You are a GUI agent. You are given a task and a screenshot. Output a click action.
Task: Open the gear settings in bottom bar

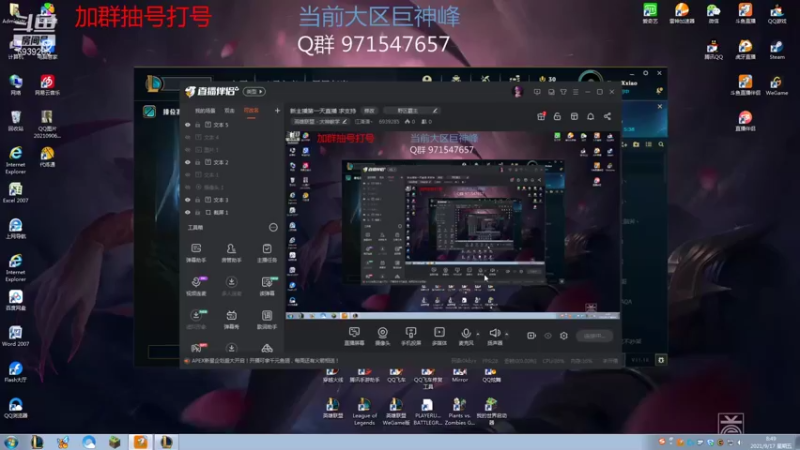point(564,336)
